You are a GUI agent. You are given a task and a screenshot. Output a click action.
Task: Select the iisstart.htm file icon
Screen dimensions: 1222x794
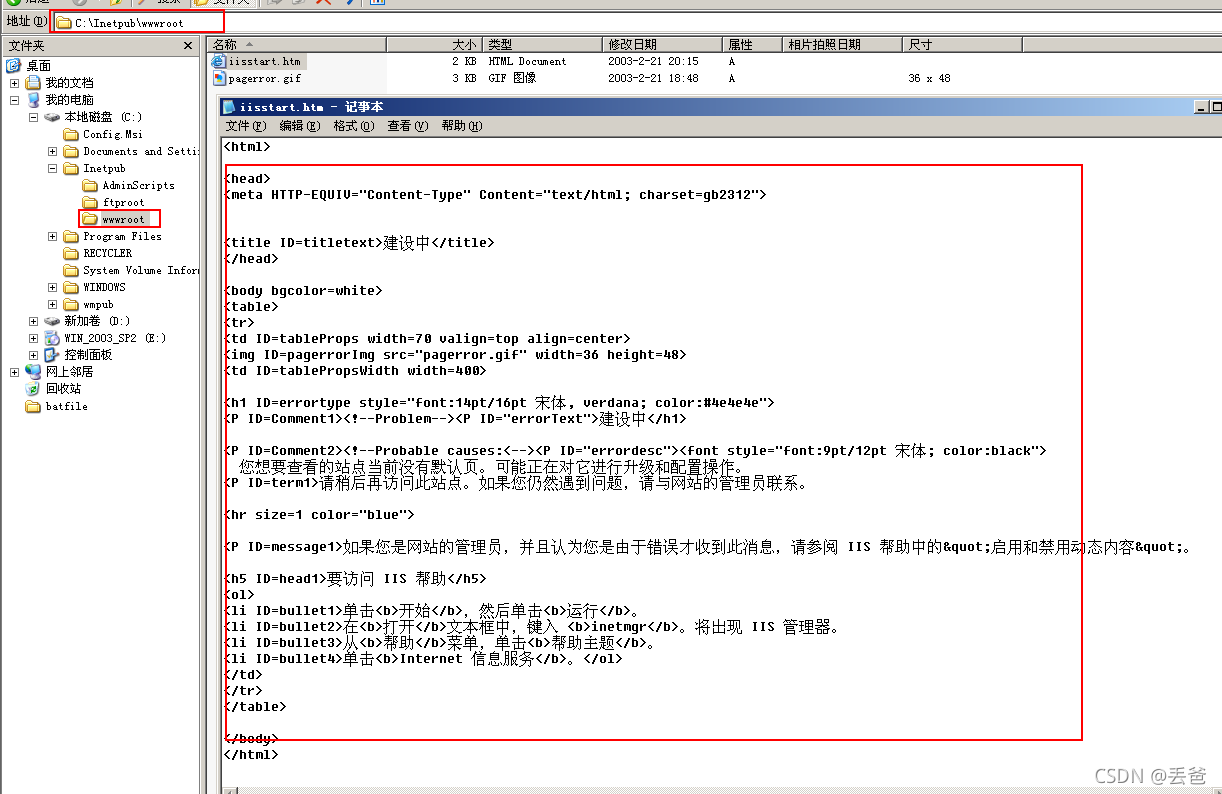(219, 61)
